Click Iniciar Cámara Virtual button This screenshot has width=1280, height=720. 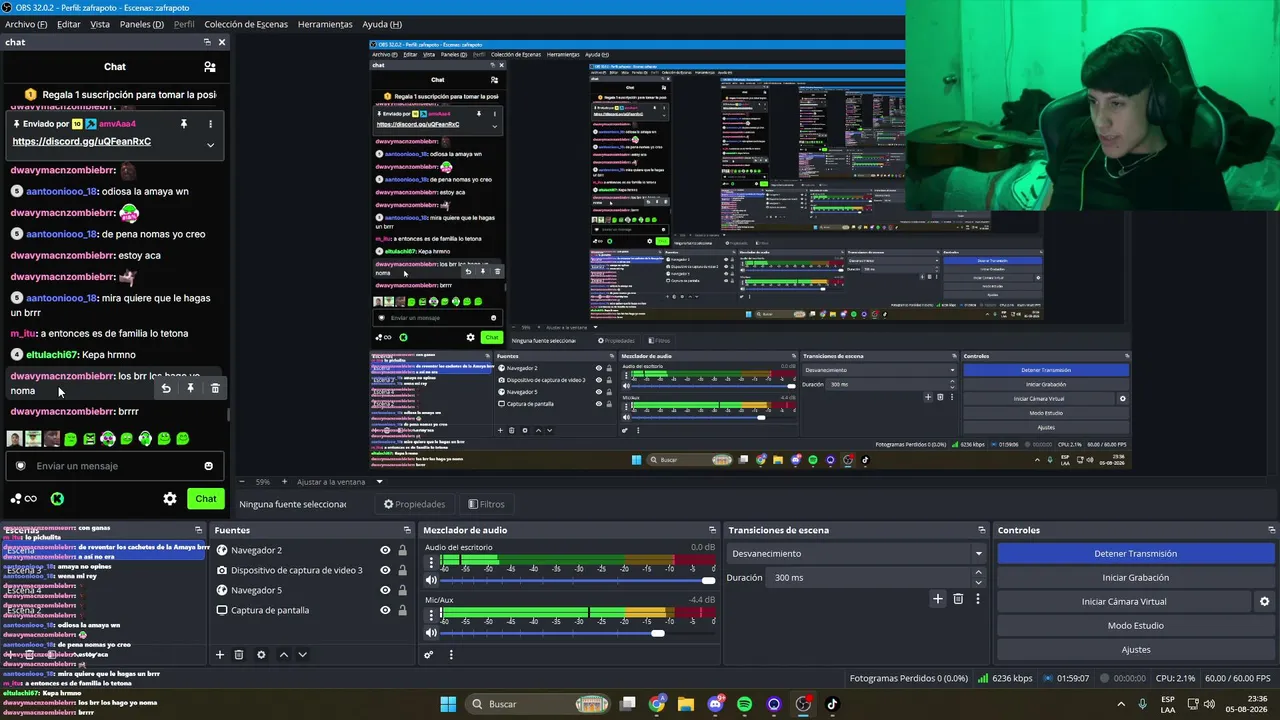[1124, 602]
